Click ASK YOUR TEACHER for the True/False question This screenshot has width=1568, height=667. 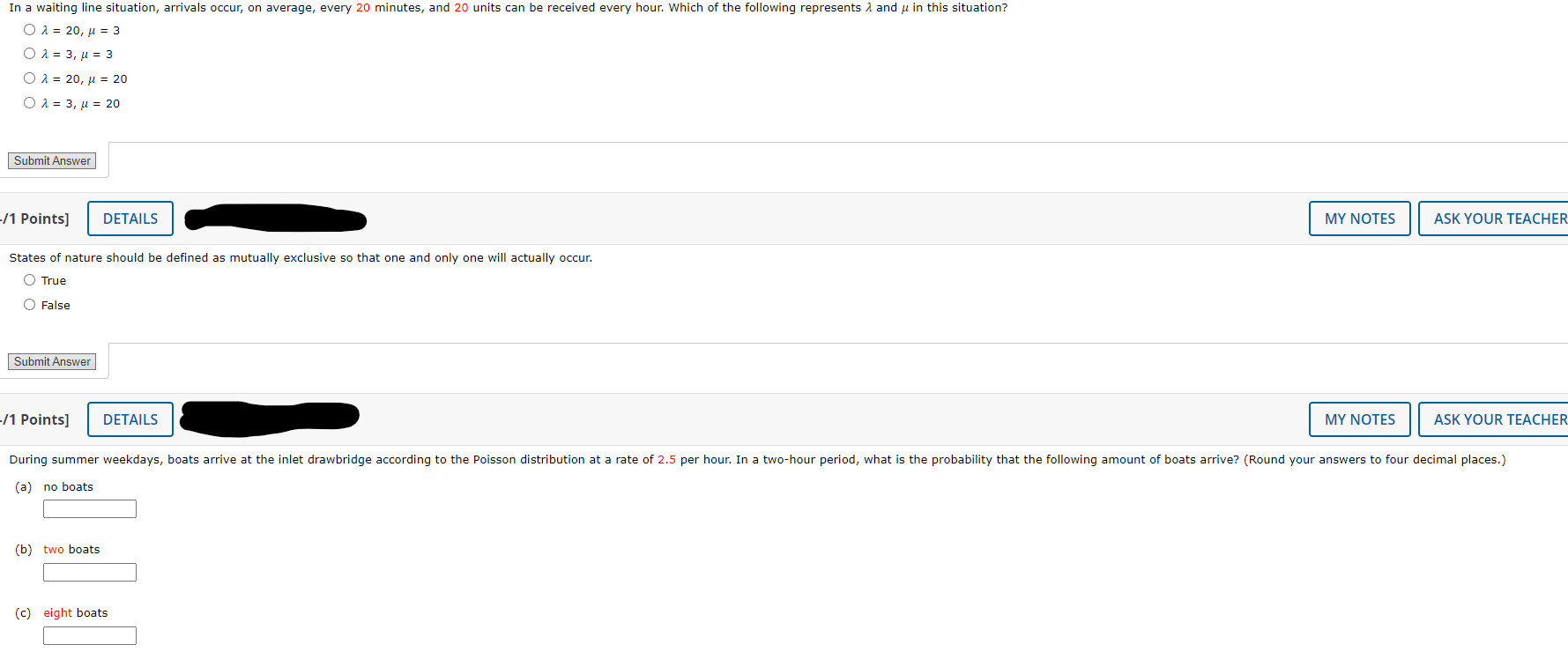(x=1498, y=218)
